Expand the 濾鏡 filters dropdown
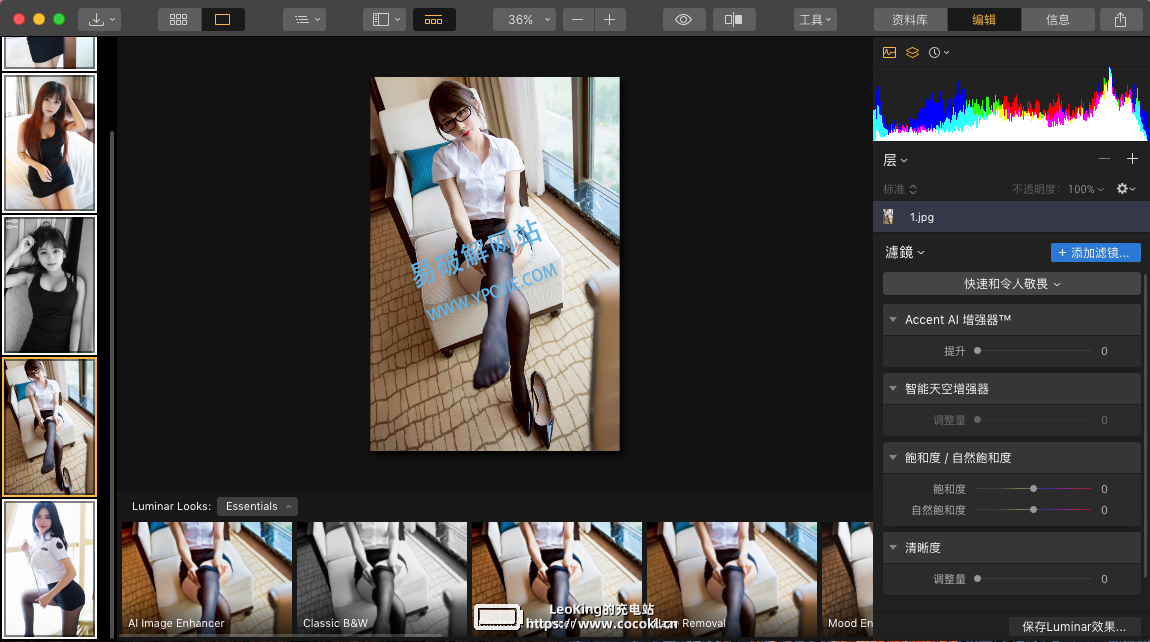This screenshot has height=642, width=1150. [905, 252]
